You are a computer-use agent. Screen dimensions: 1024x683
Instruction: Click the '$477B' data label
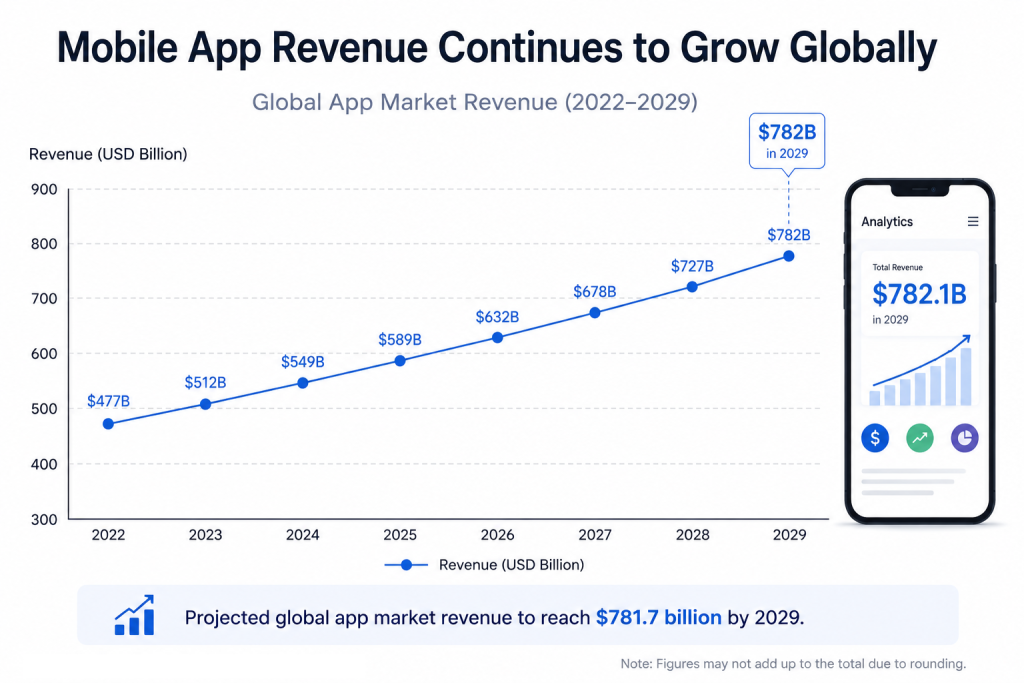[x=108, y=401]
